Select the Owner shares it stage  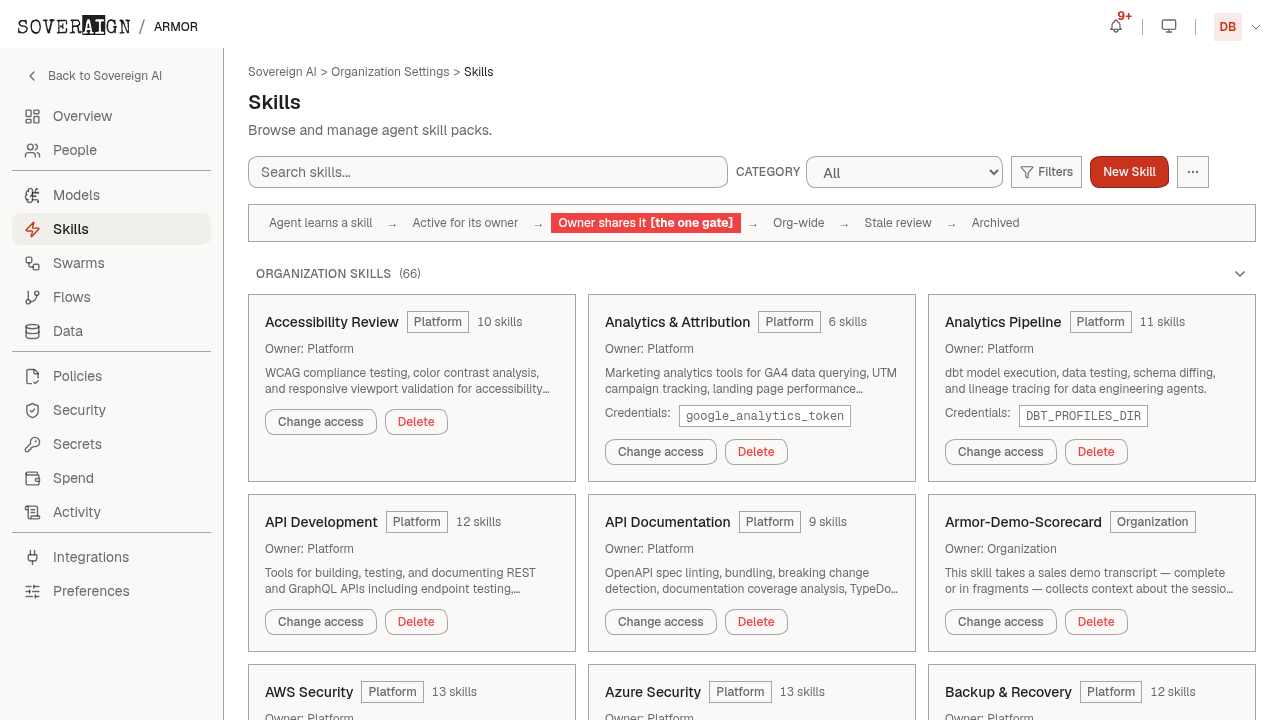pos(646,223)
